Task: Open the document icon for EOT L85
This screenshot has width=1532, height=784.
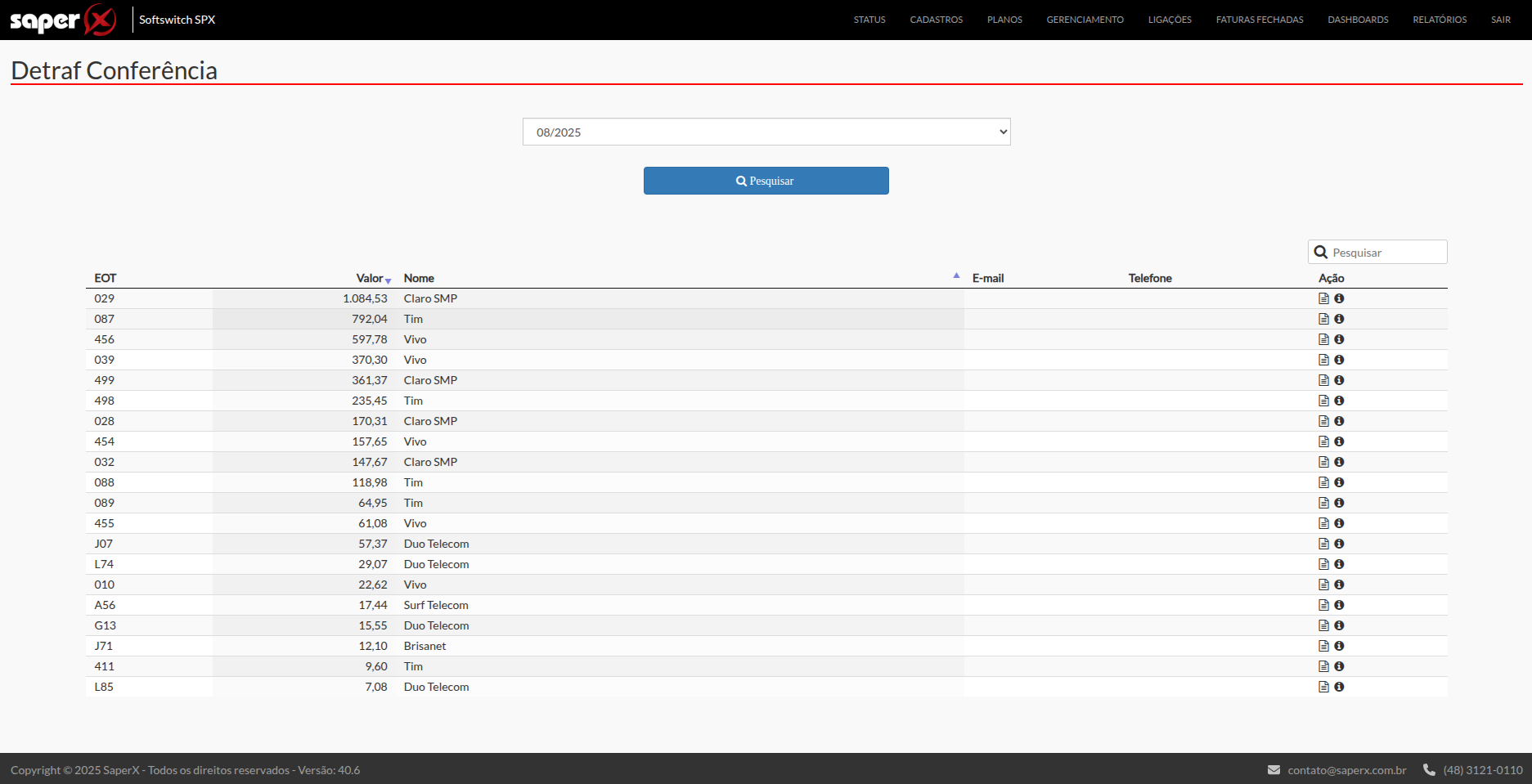Action: coord(1323,687)
